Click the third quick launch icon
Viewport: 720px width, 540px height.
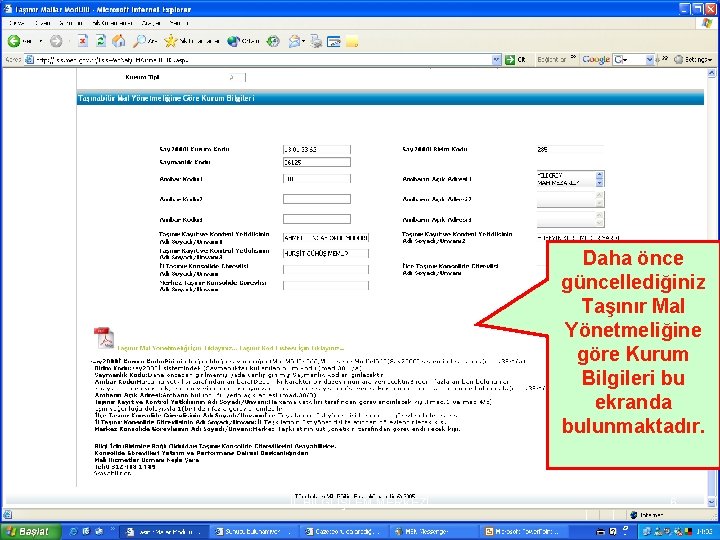pyautogui.click(x=99, y=532)
